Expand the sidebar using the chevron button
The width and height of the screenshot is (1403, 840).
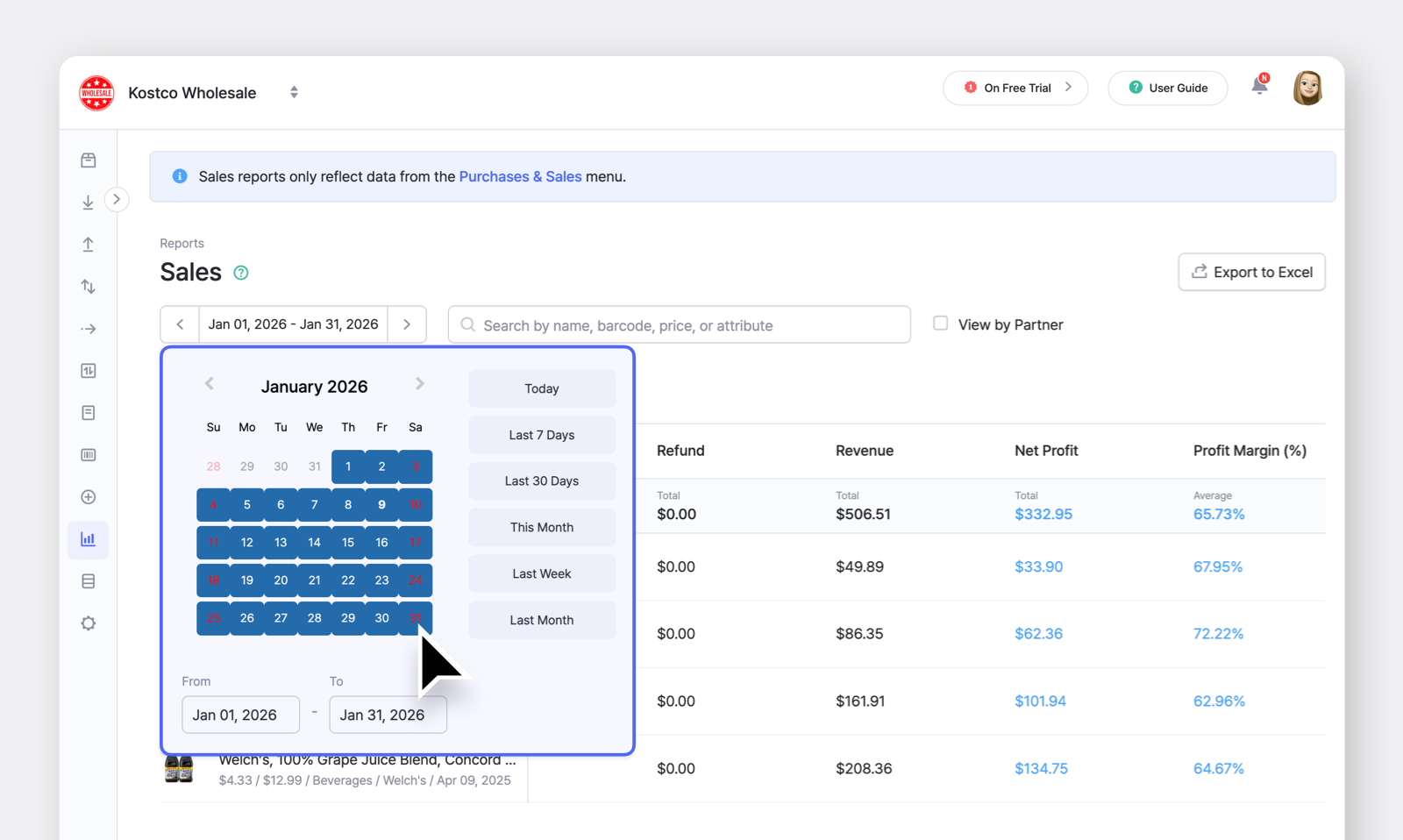(117, 199)
